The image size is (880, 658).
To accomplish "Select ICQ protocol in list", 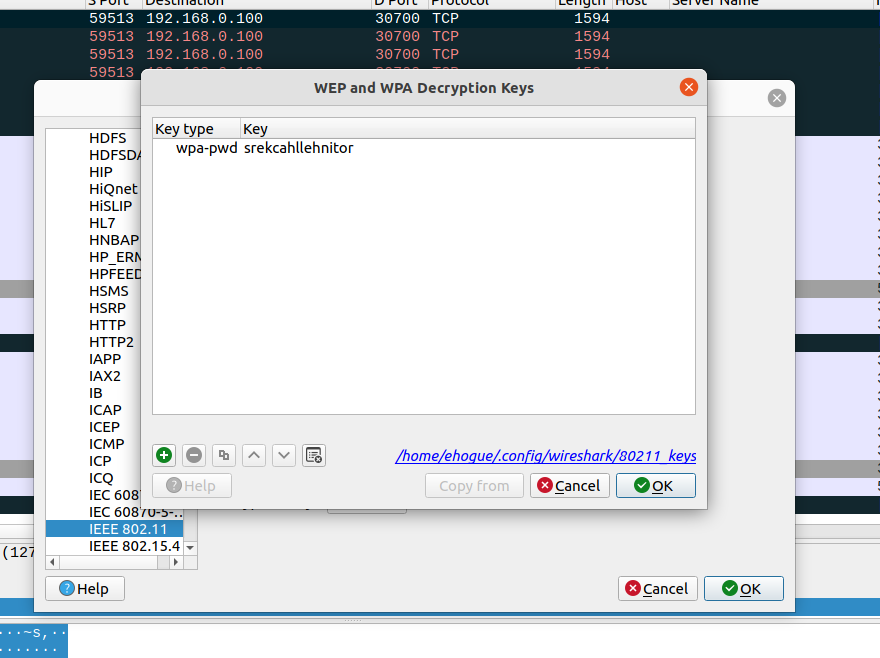I will (x=101, y=478).
